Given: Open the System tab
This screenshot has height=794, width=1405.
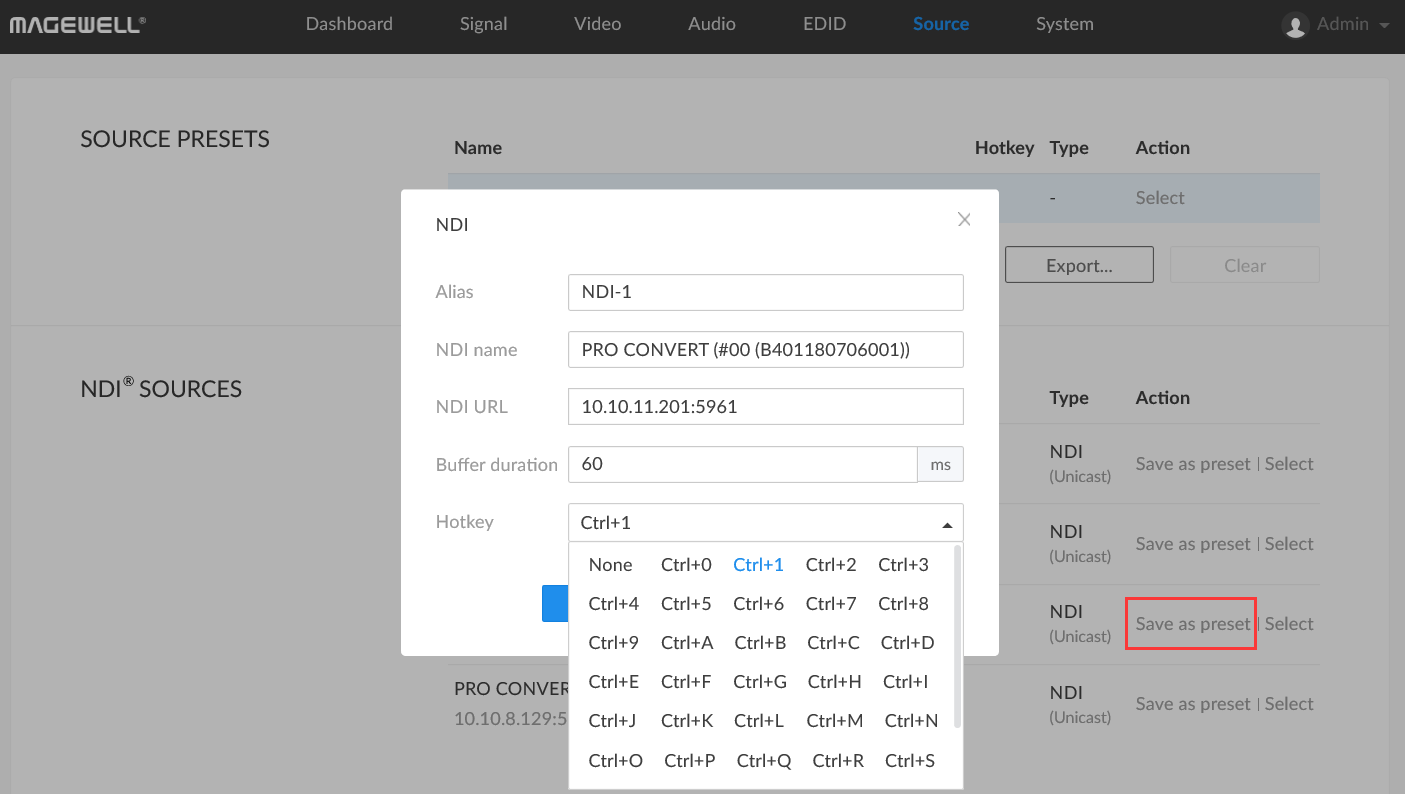Looking at the screenshot, I should (x=1065, y=24).
